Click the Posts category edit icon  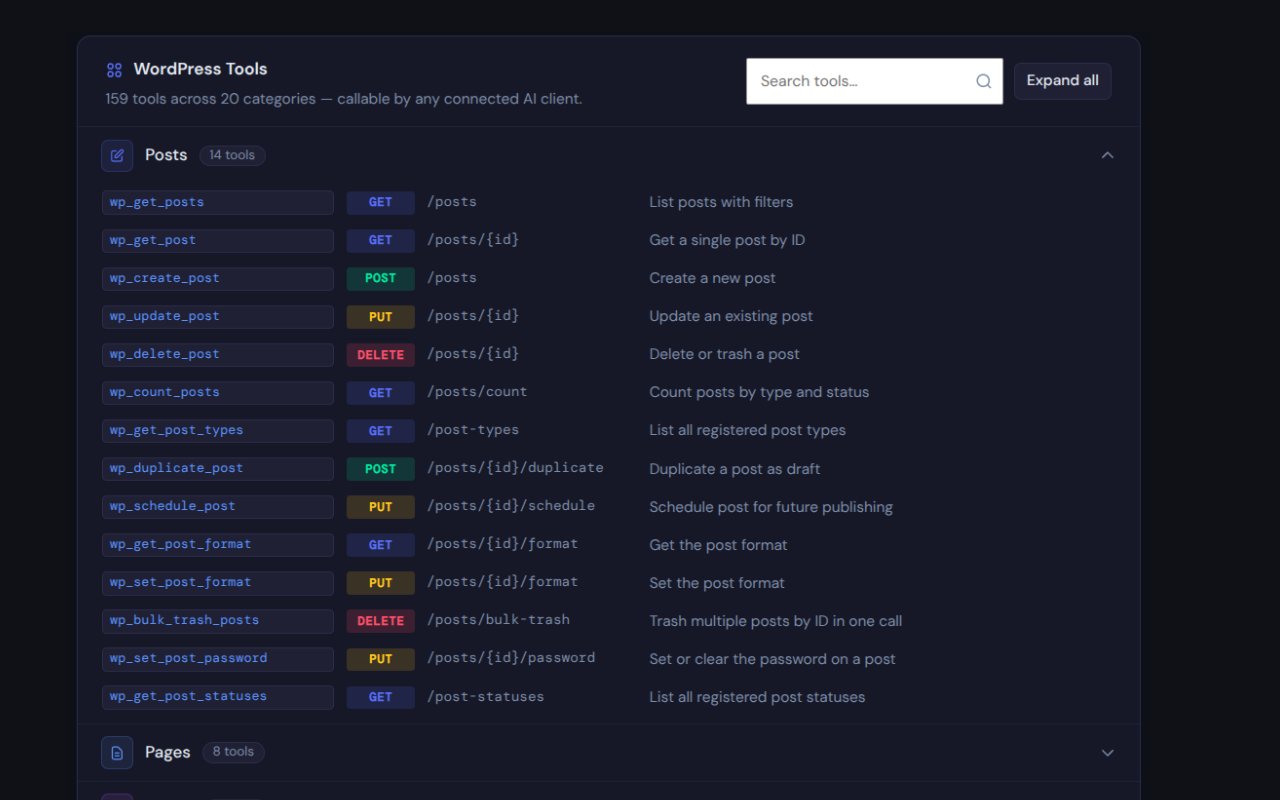click(117, 155)
